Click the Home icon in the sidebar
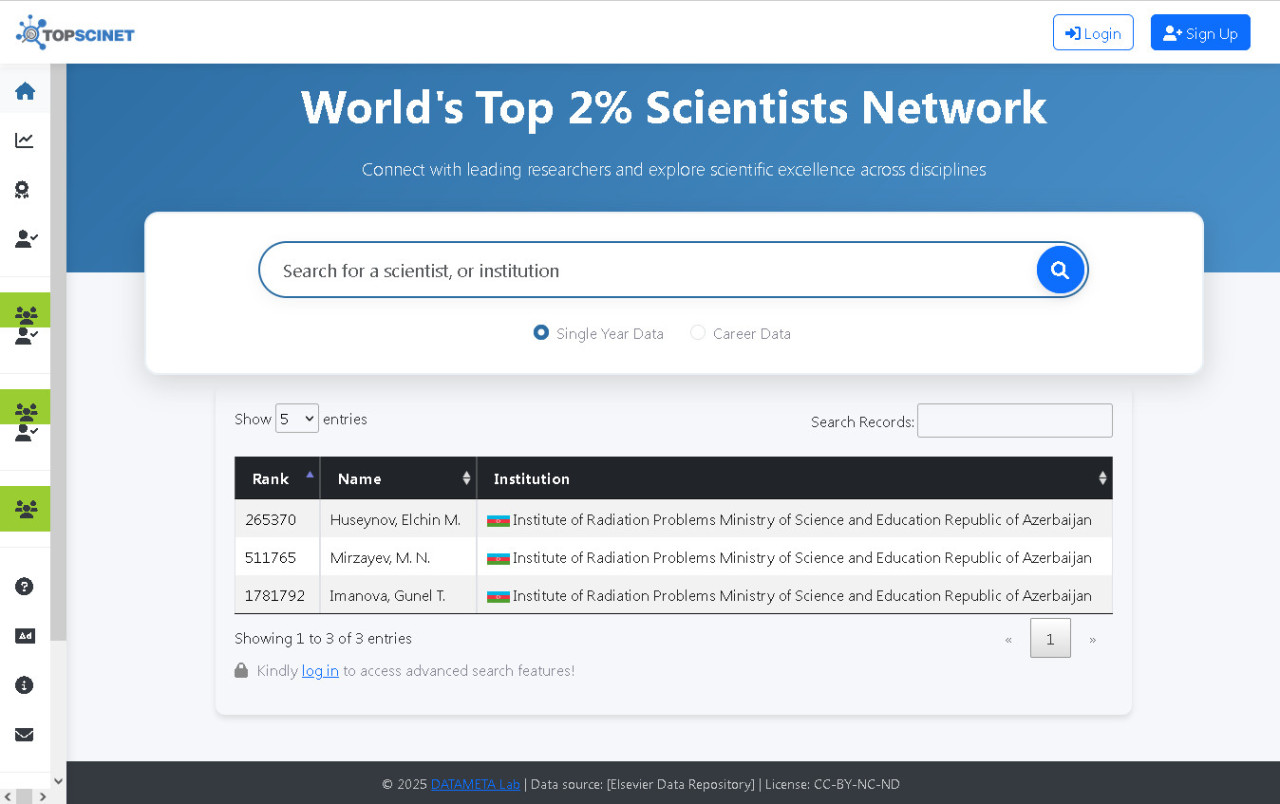Image resolution: width=1280 pixels, height=804 pixels. pyautogui.click(x=25, y=91)
